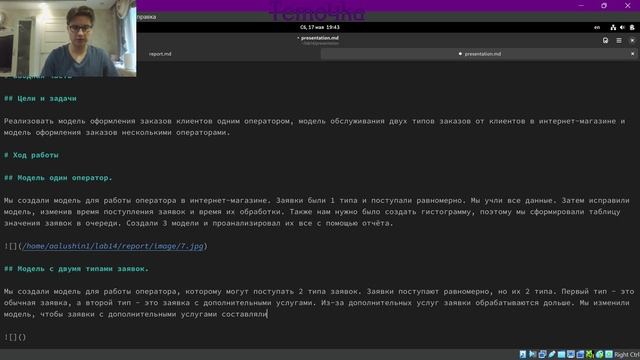
Task: Click the VirtualBox recording status icon
Action: tap(580, 354)
